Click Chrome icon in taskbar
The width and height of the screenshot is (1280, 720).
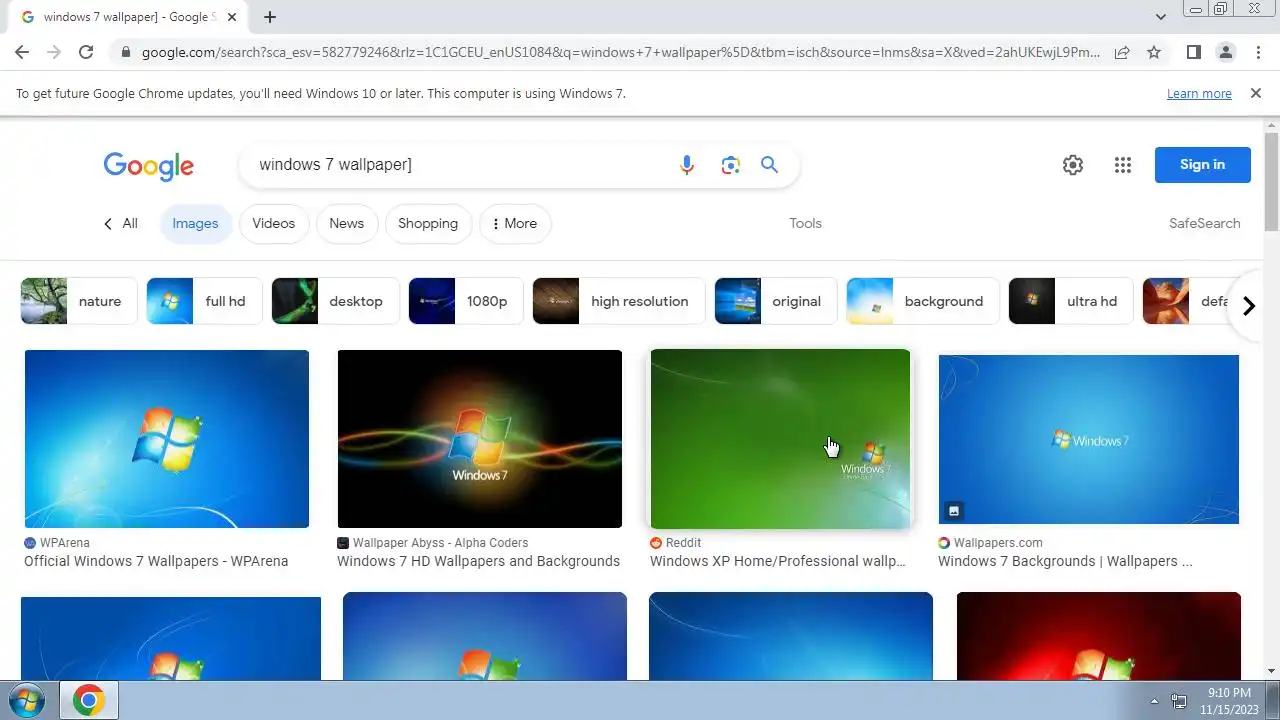click(88, 701)
